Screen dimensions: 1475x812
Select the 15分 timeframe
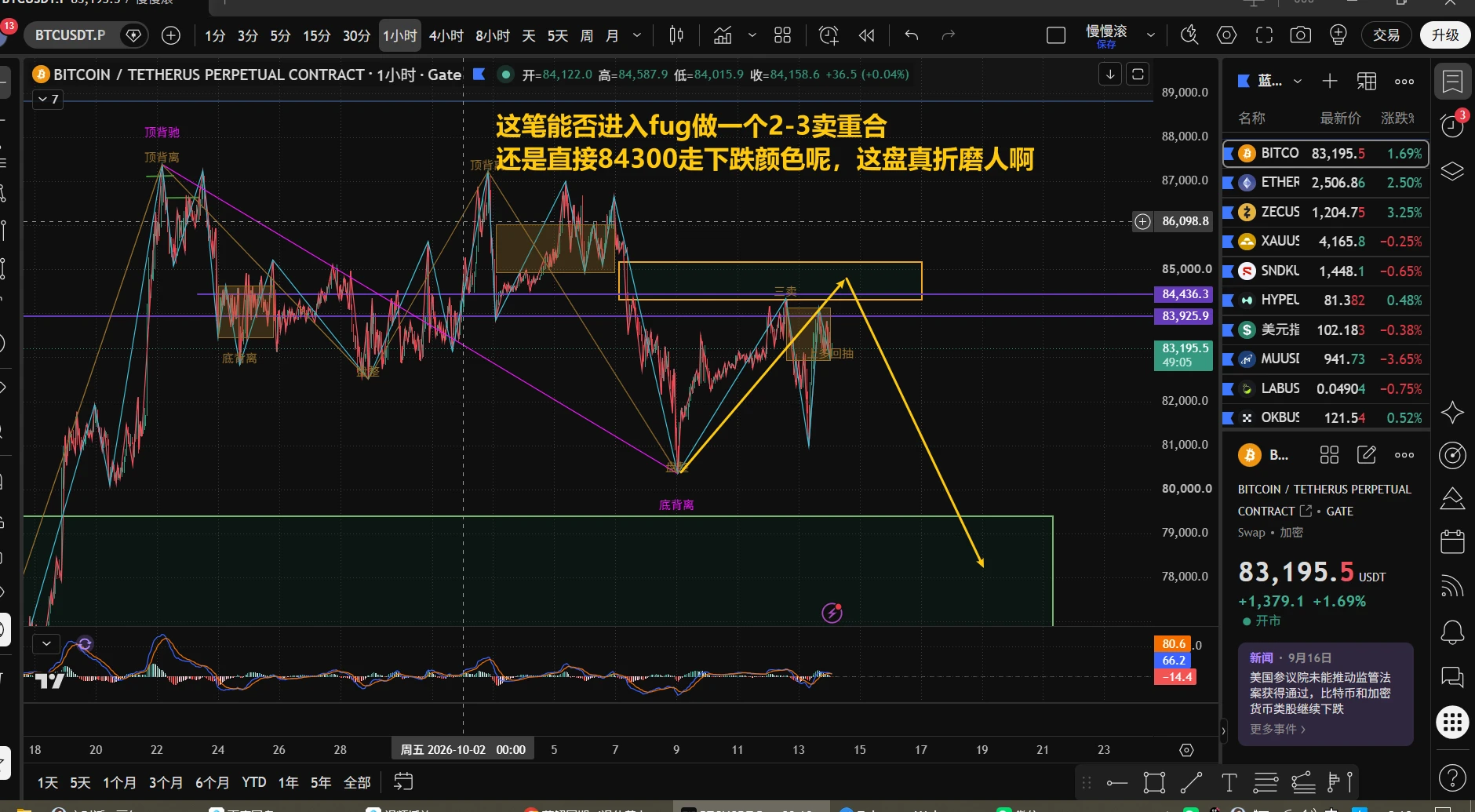pyautogui.click(x=316, y=35)
